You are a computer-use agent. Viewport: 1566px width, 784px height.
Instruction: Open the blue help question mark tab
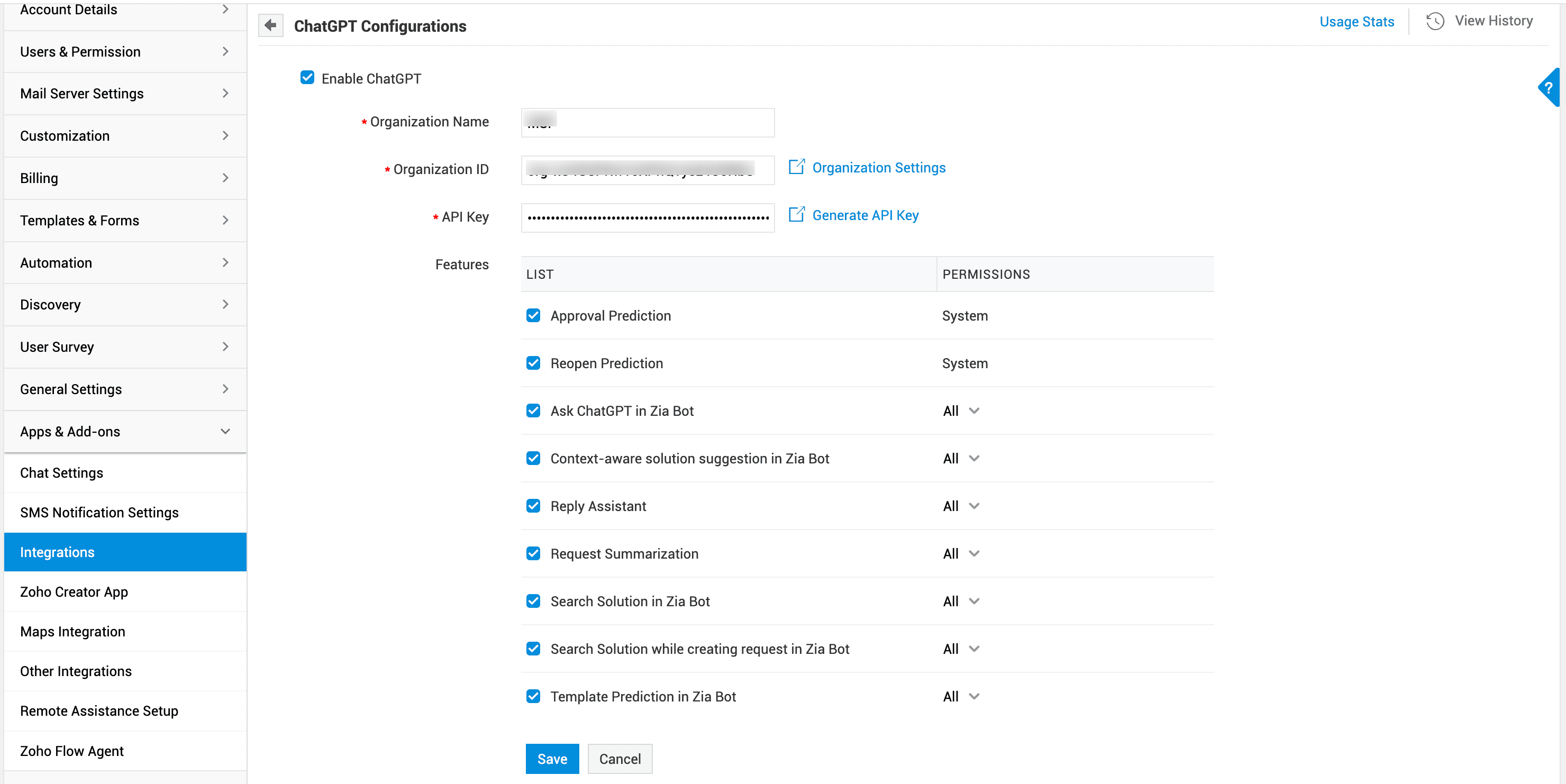pos(1550,87)
